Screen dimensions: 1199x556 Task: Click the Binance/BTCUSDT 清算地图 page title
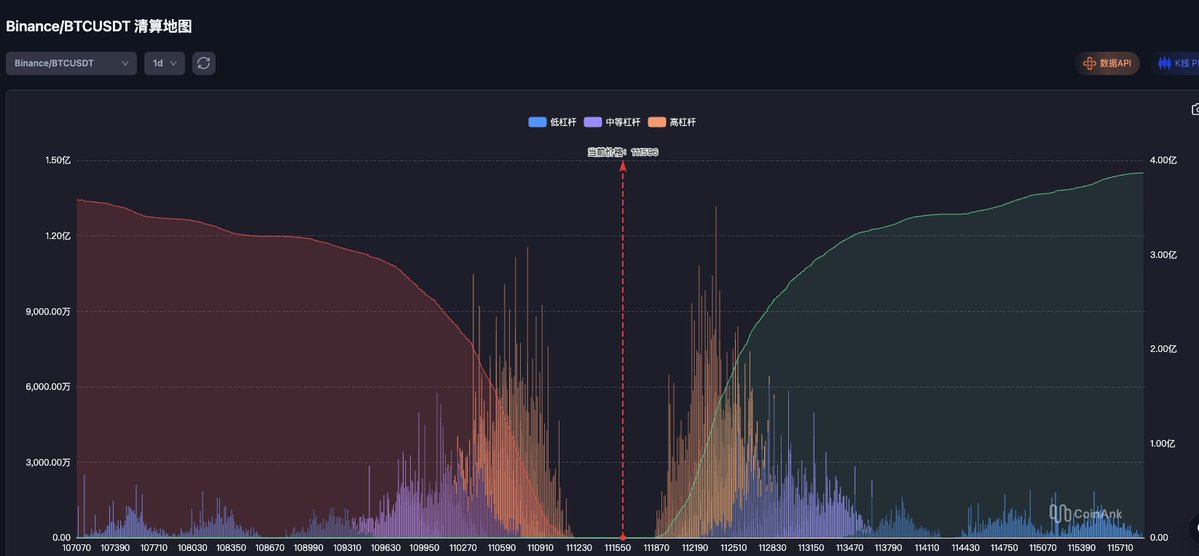[99, 26]
